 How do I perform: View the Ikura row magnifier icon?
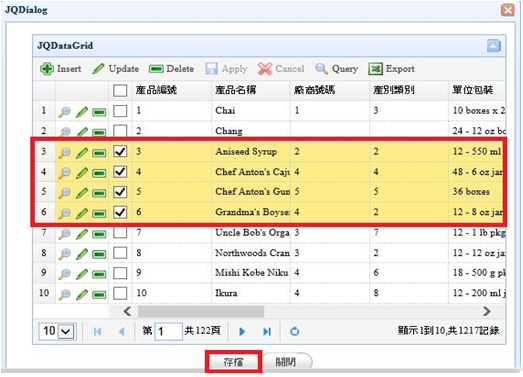coord(64,294)
